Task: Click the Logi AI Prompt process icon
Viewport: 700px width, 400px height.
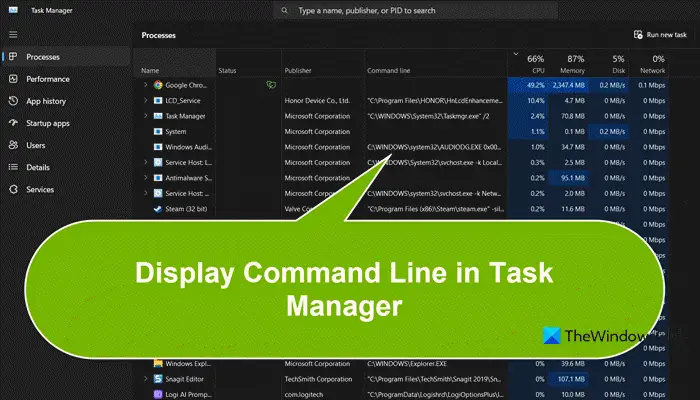Action: pyautogui.click(x=158, y=394)
